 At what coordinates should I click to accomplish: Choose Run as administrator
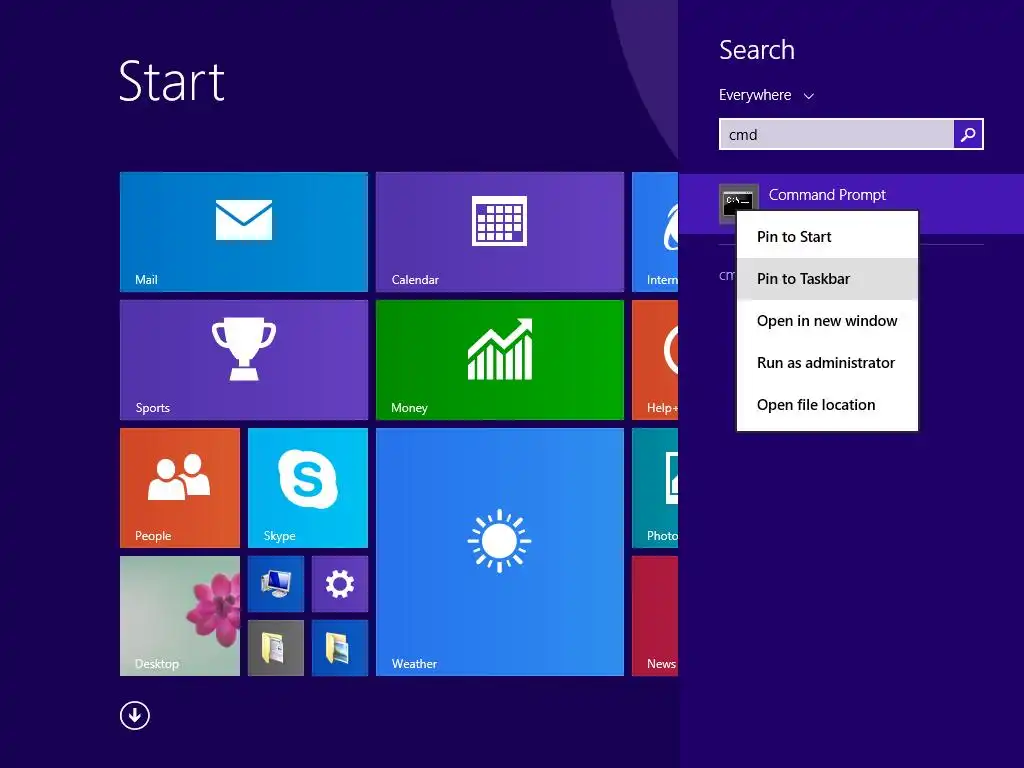tap(827, 362)
